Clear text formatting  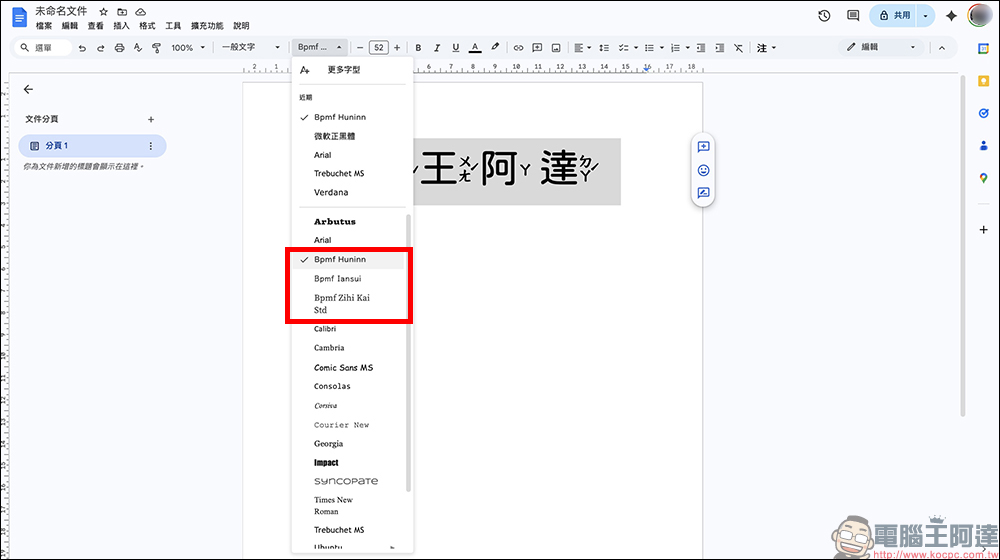(738, 48)
